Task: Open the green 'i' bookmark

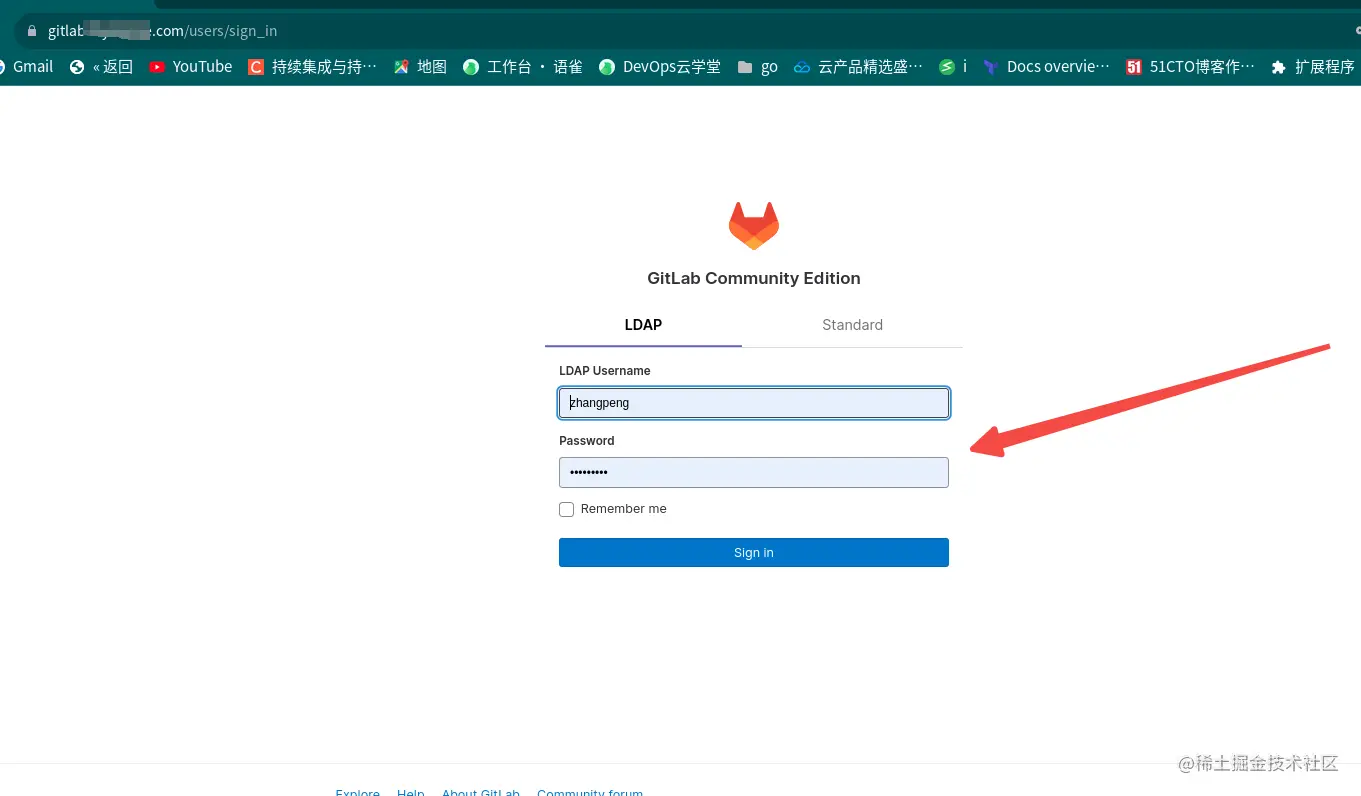Action: coord(953,67)
